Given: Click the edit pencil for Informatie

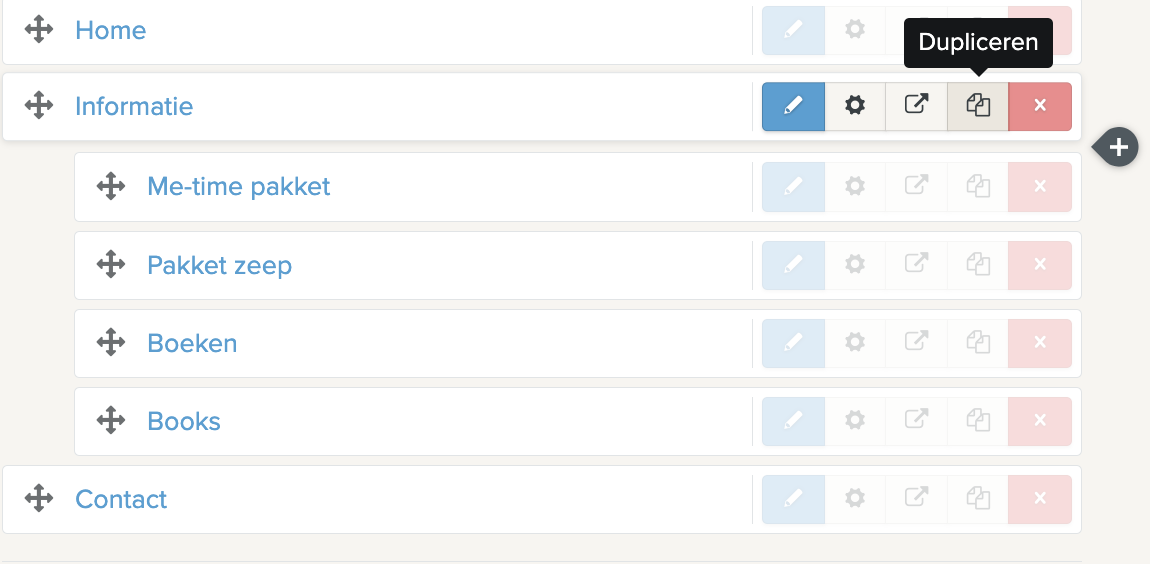Looking at the screenshot, I should coord(793,106).
